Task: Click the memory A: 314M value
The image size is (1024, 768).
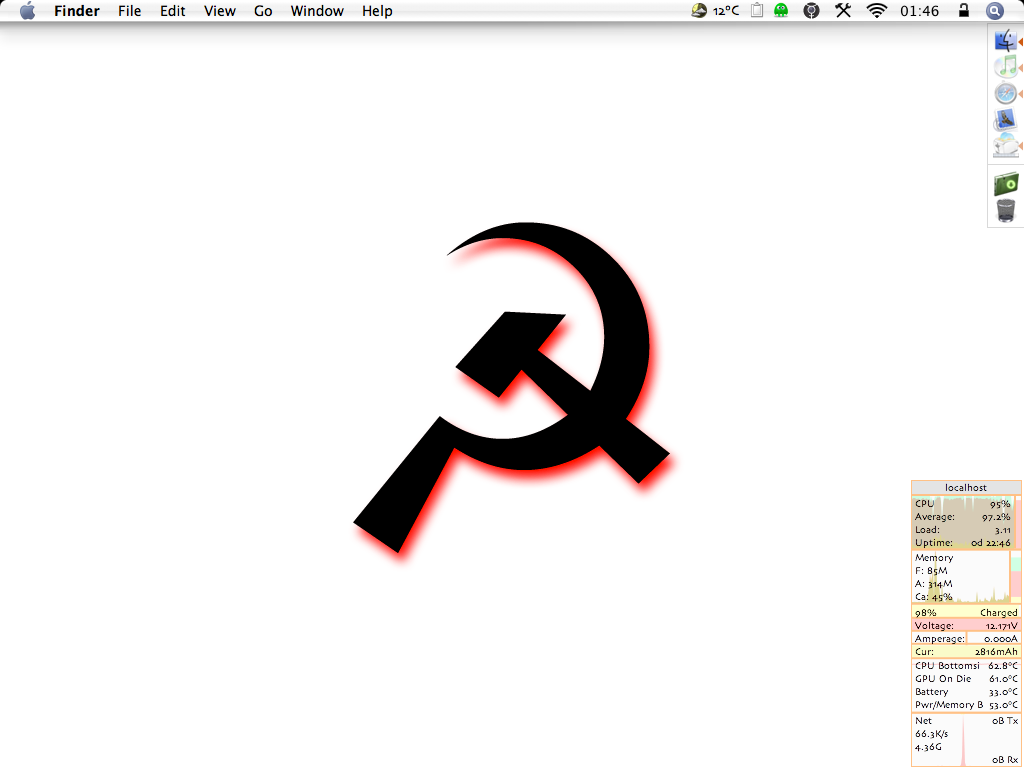Action: tap(934, 584)
